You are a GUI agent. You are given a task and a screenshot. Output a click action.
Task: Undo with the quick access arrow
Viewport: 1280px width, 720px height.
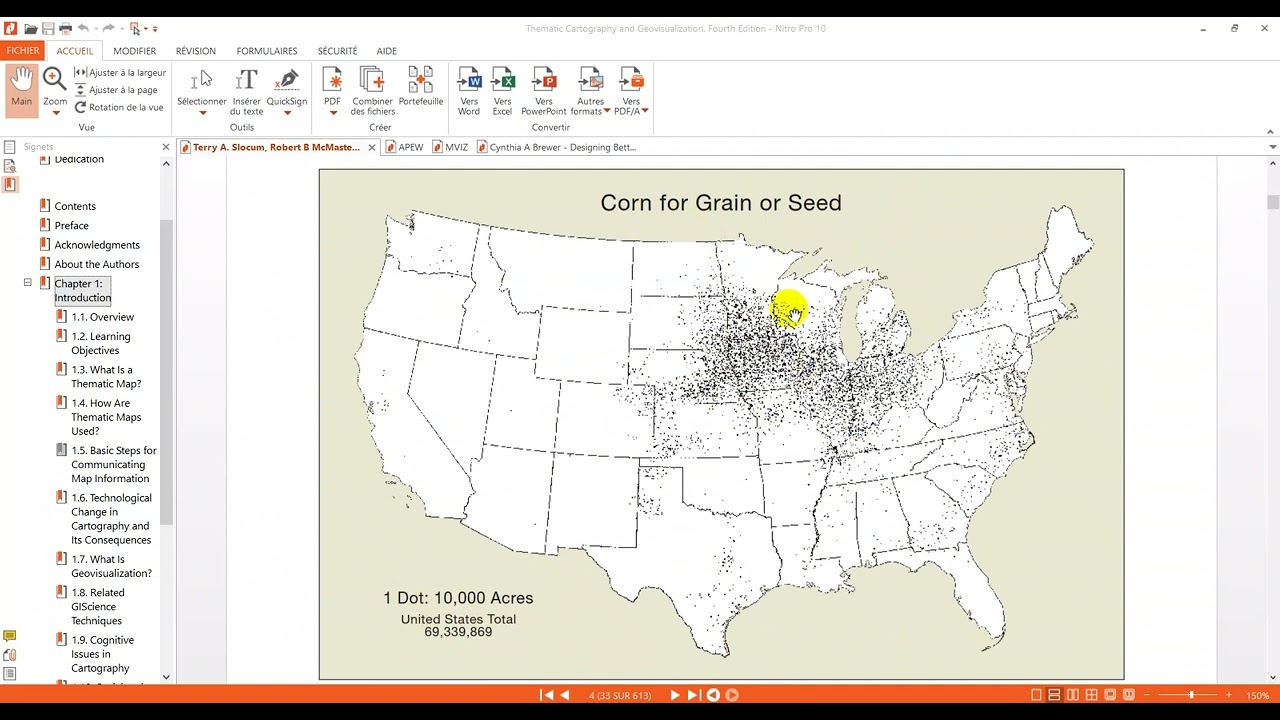click(84, 29)
